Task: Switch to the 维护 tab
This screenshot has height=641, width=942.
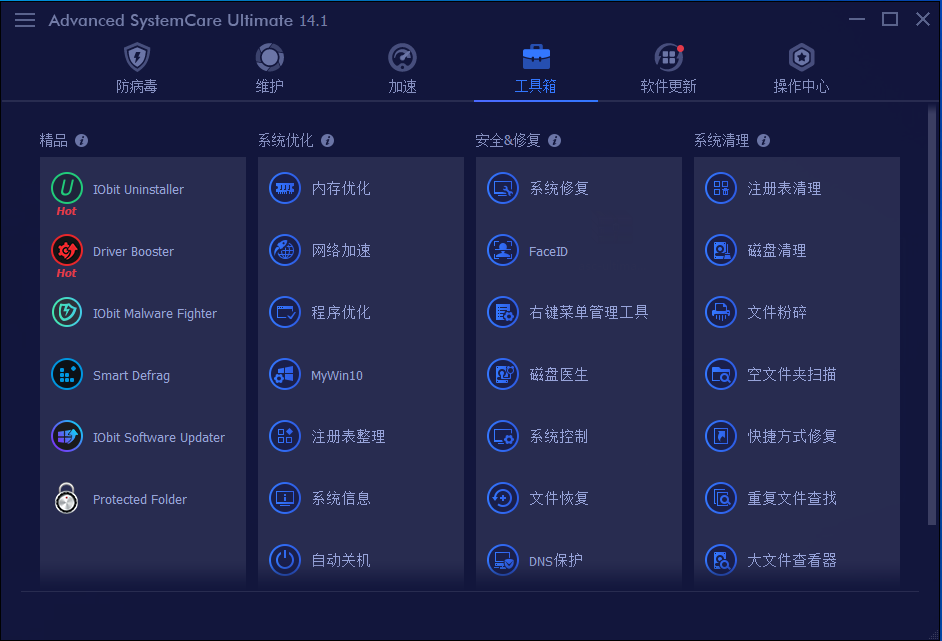Action: pos(270,69)
